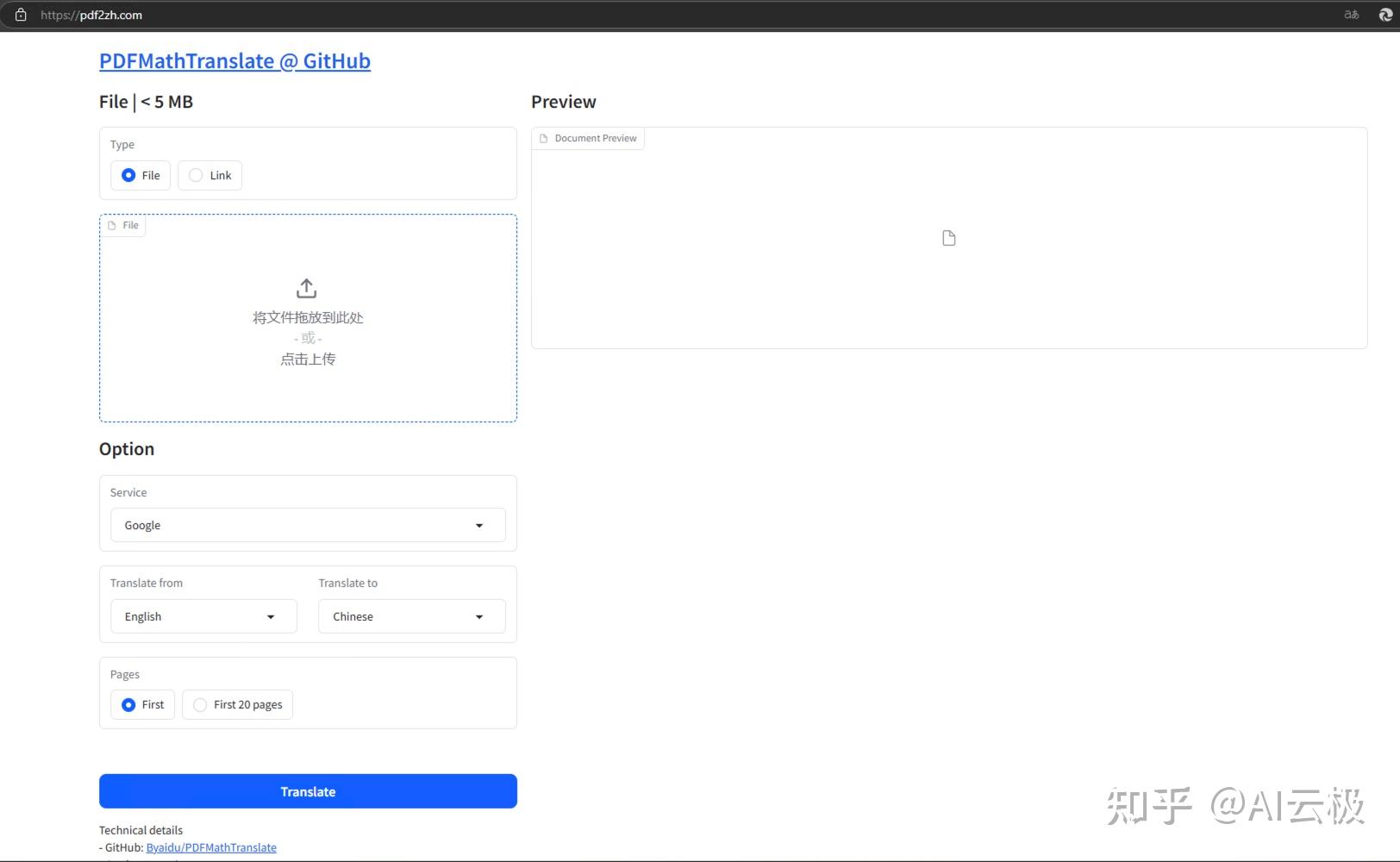Click the blank document icon in preview area

pos(948,237)
